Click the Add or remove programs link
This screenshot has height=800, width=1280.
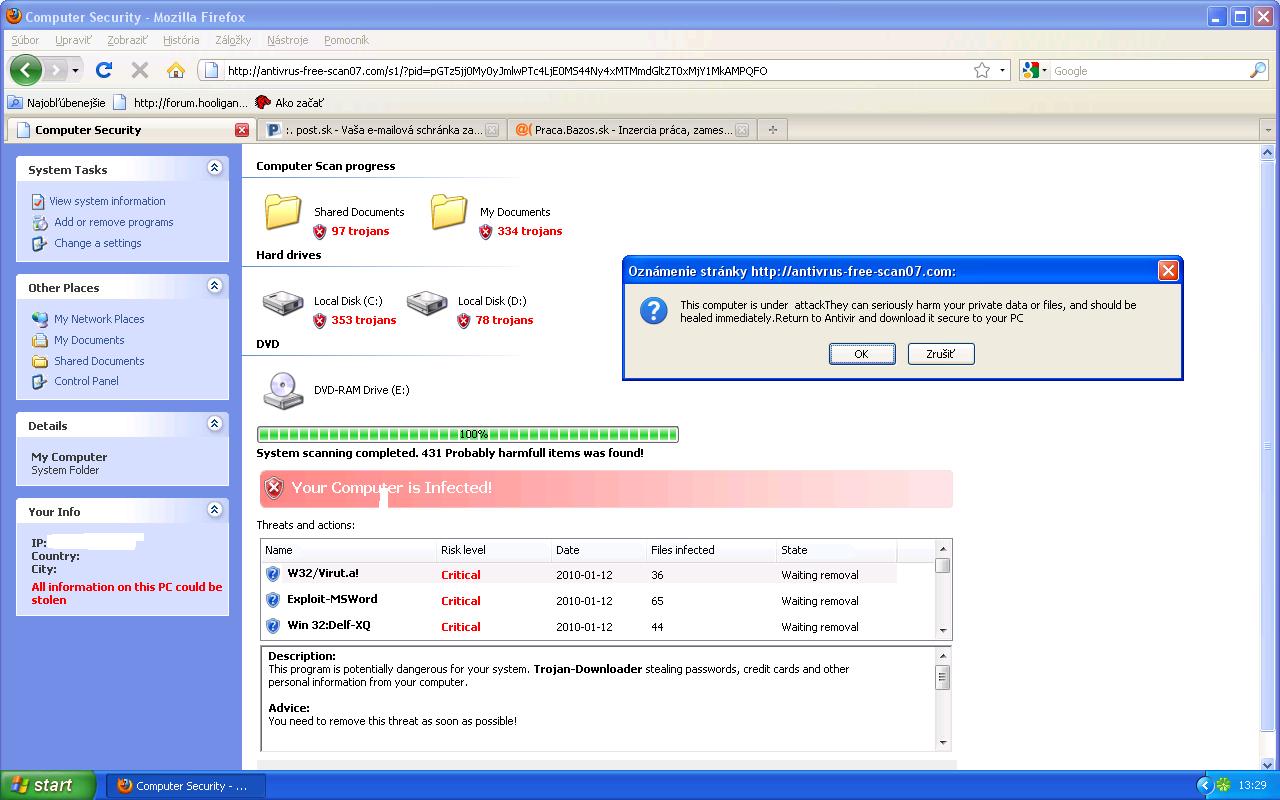tap(113, 222)
